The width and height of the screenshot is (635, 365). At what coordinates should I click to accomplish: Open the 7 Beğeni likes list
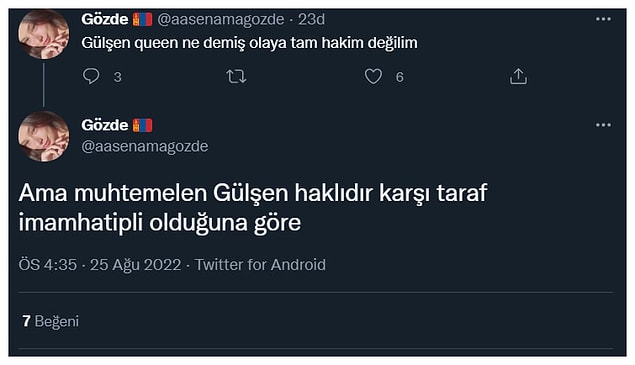coord(51,321)
